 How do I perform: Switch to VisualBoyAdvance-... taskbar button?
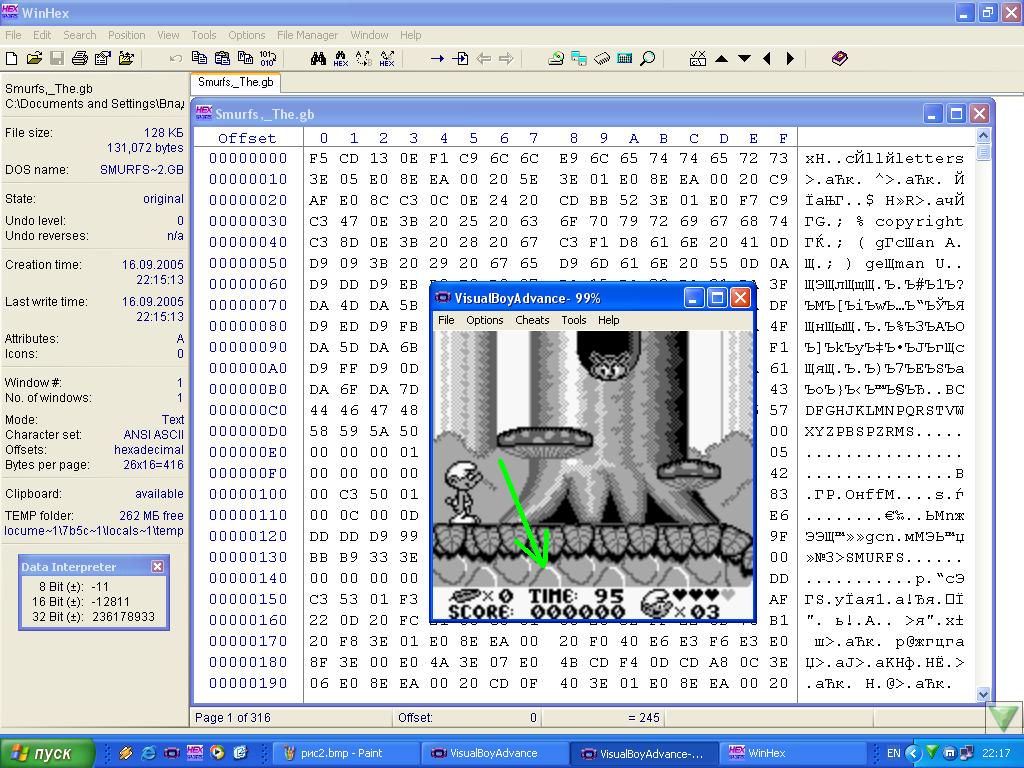click(644, 753)
